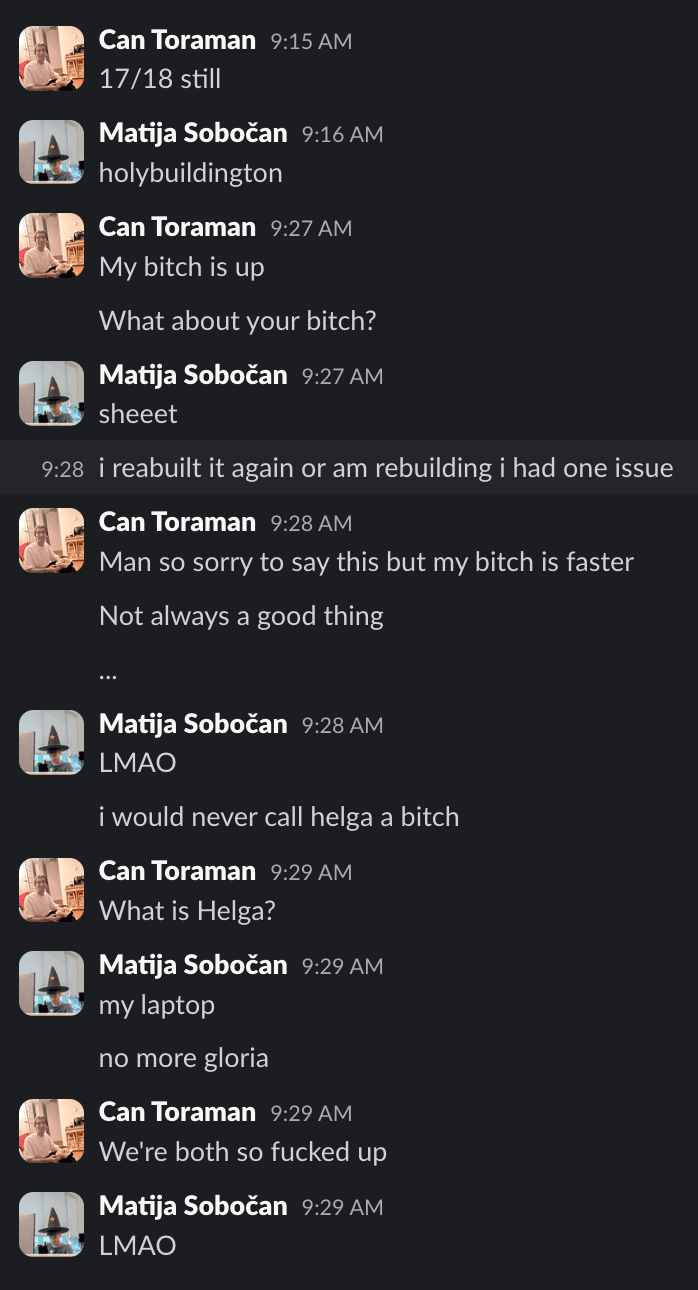Viewport: 698px width, 1290px height.
Task: Open Matija's avatar next to the 9:28 "LMAO"
Action: pos(51,742)
